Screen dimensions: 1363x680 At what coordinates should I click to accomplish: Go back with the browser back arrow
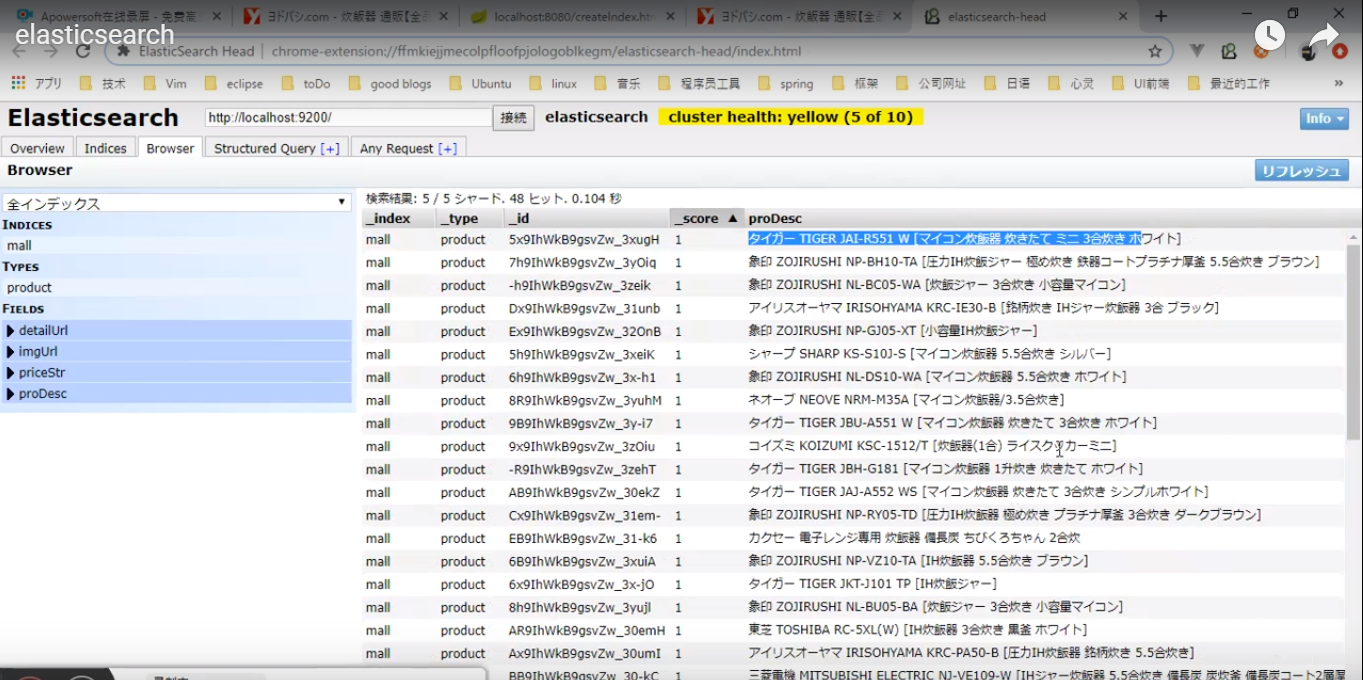point(20,51)
